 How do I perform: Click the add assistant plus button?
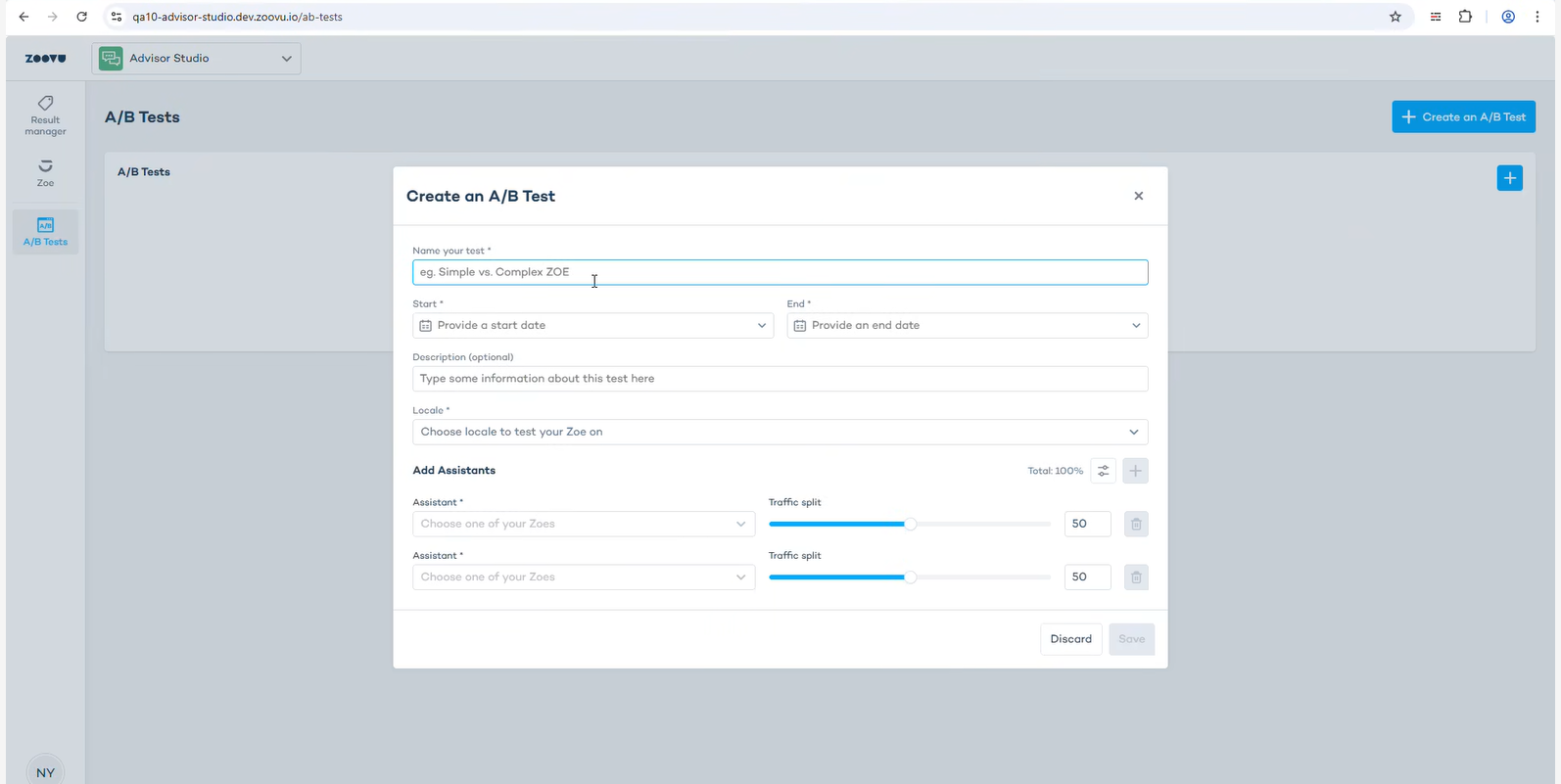[1135, 471]
